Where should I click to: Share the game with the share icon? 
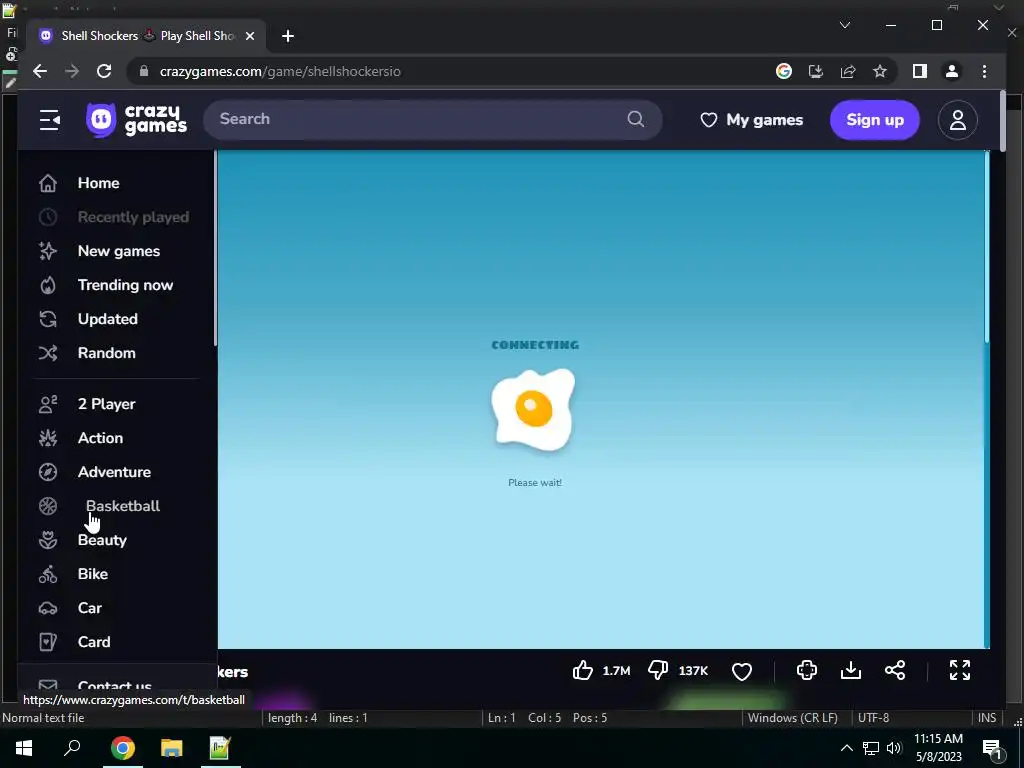[895, 670]
